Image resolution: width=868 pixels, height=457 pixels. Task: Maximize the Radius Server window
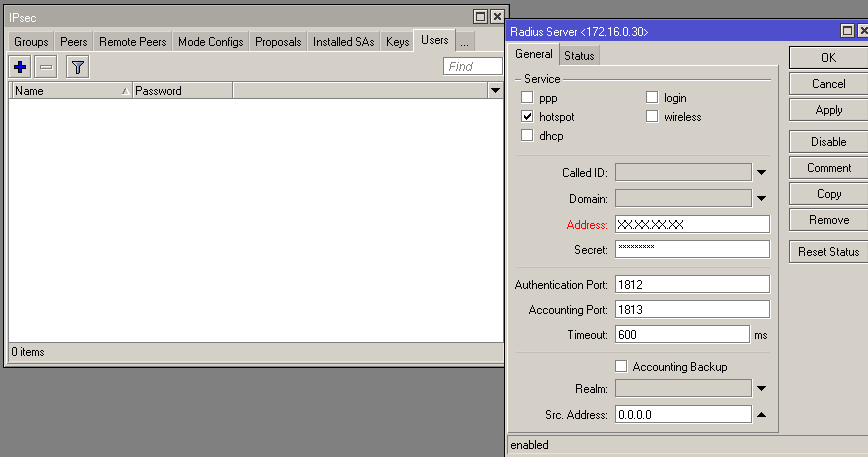pos(847,31)
